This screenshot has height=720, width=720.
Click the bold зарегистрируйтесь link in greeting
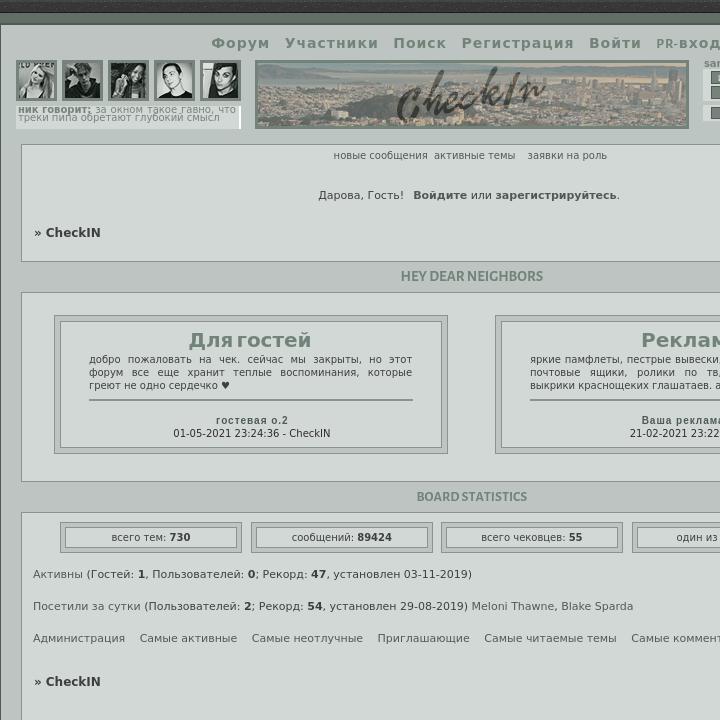click(x=555, y=196)
